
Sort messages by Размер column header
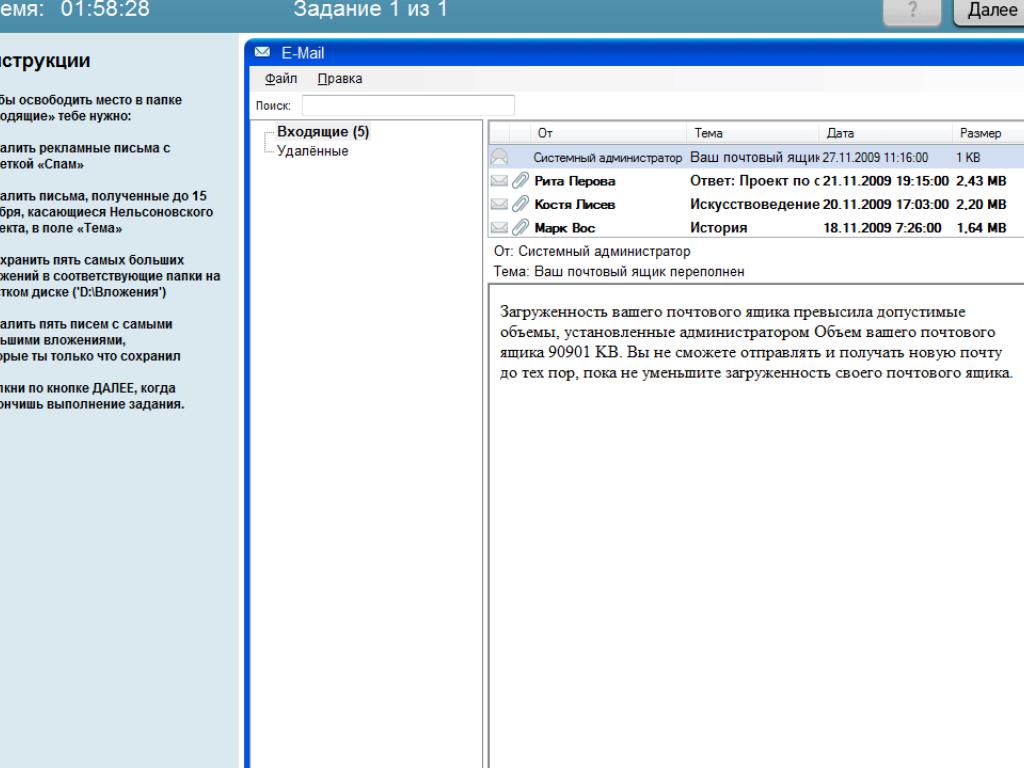(988, 133)
